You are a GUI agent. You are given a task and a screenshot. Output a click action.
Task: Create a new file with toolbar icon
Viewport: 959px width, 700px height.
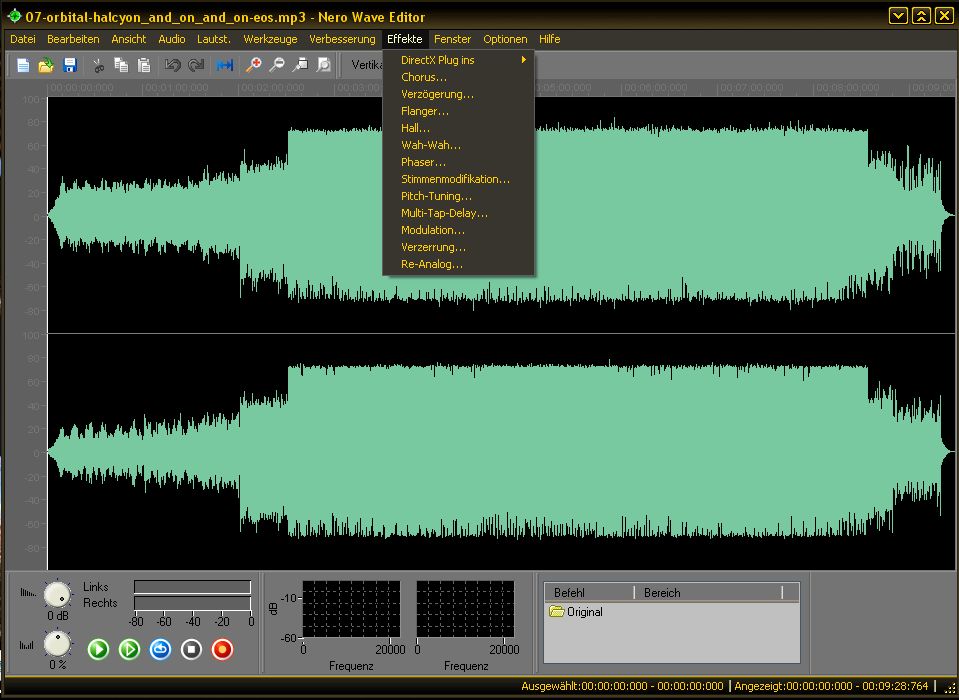[23, 66]
